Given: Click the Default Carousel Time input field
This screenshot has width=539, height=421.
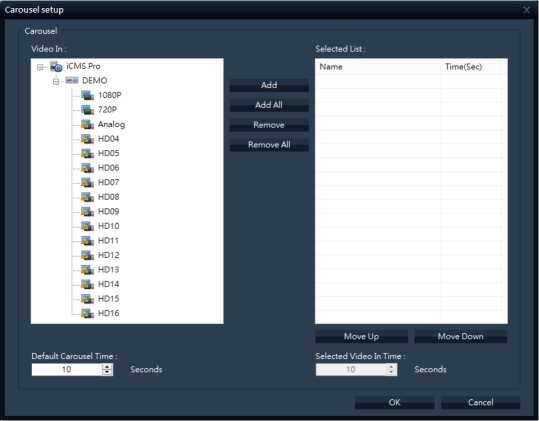Looking at the screenshot, I should coord(67,369).
